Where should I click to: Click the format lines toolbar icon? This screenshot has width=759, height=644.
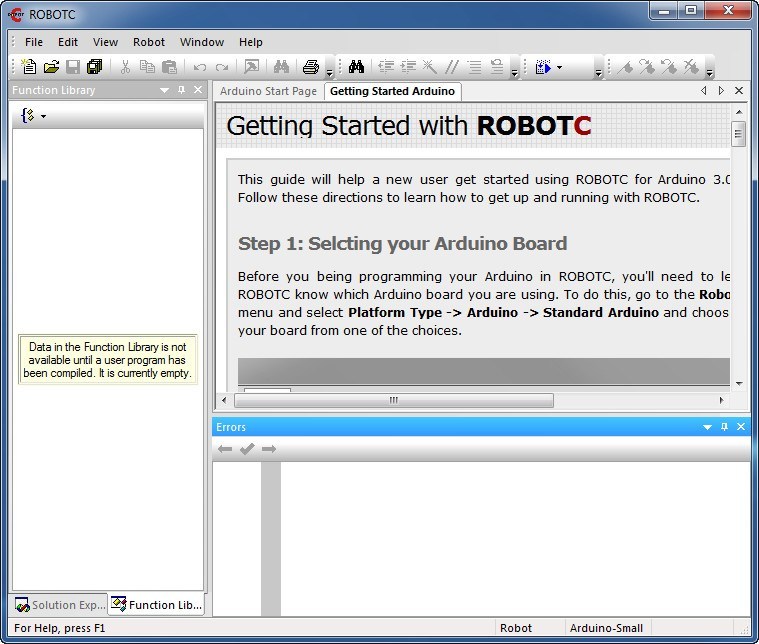(474, 67)
